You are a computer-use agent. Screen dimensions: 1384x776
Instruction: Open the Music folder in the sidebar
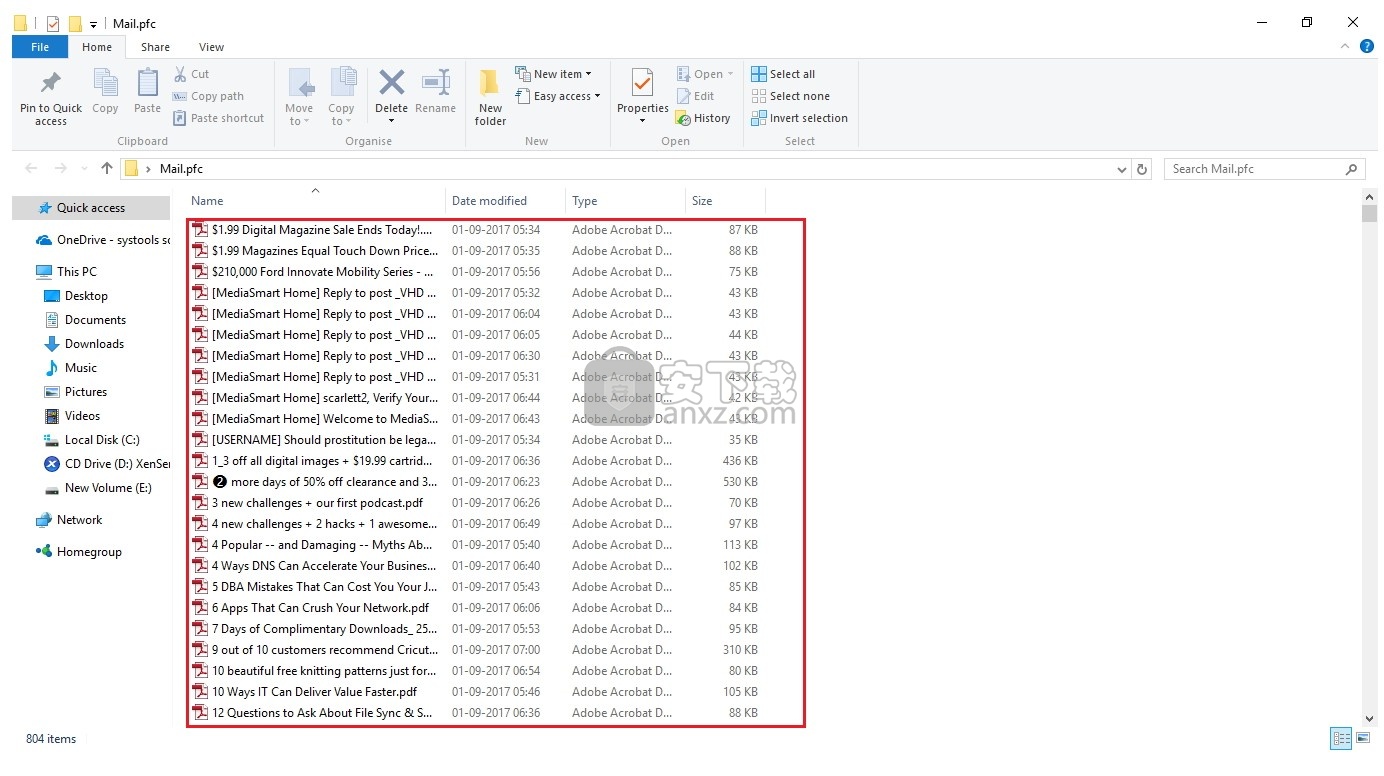click(71, 368)
